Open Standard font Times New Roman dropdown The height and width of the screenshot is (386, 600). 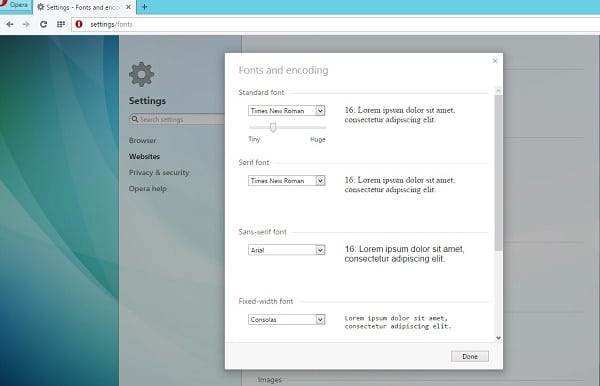pos(287,111)
